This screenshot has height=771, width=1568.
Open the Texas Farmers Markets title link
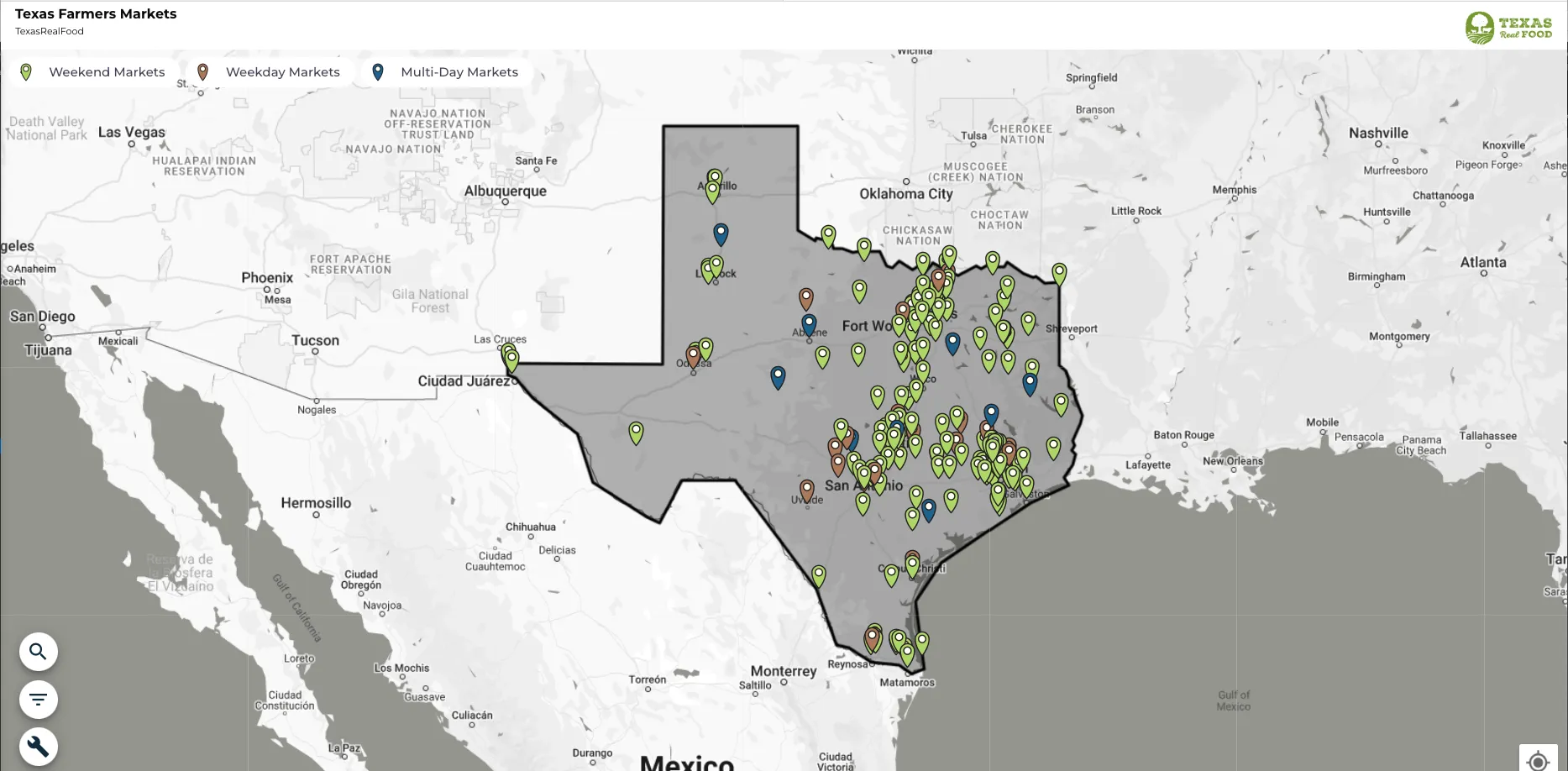(x=96, y=13)
